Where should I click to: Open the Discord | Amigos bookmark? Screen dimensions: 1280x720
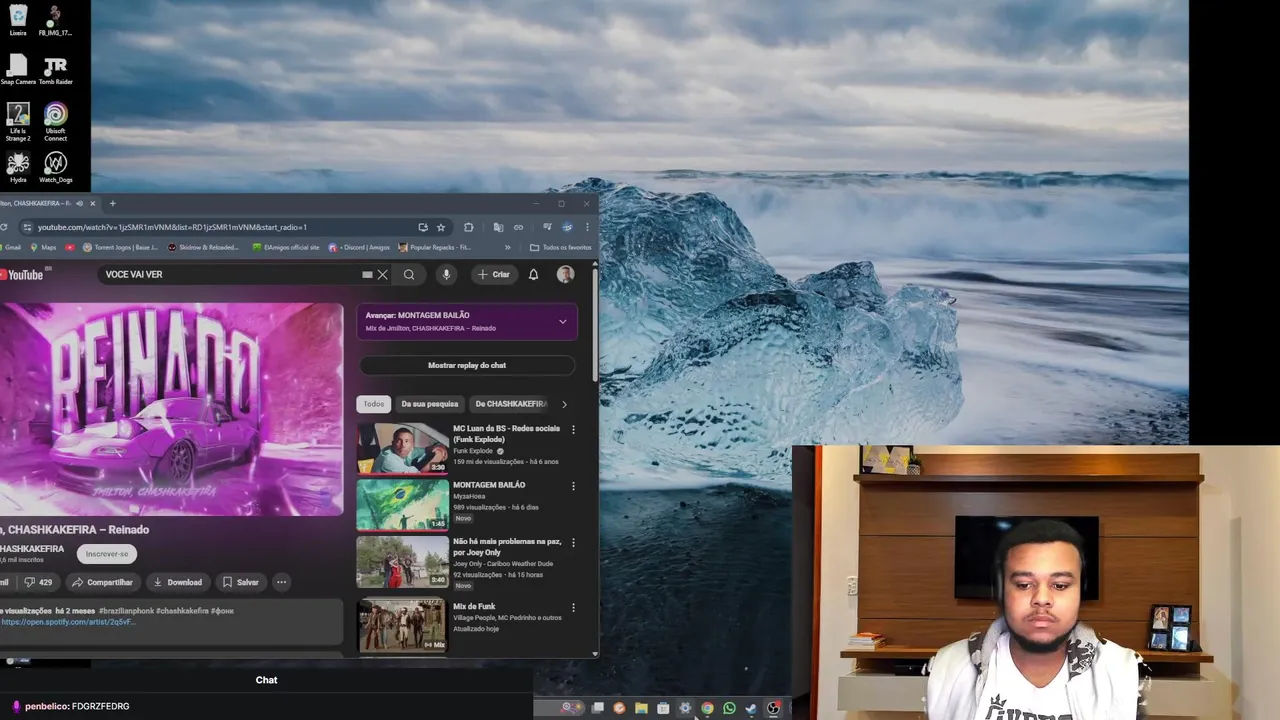pos(360,247)
